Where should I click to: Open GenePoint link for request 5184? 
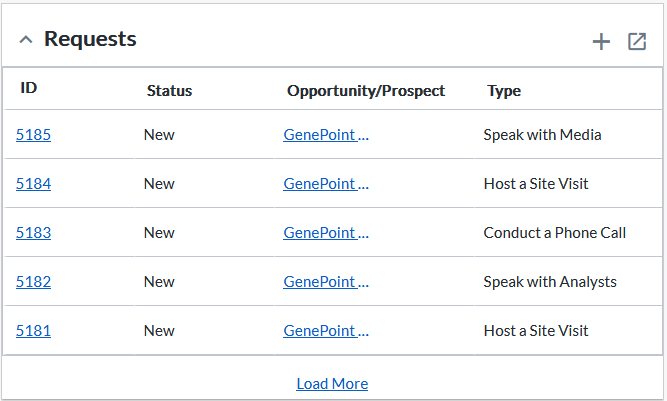[326, 184]
